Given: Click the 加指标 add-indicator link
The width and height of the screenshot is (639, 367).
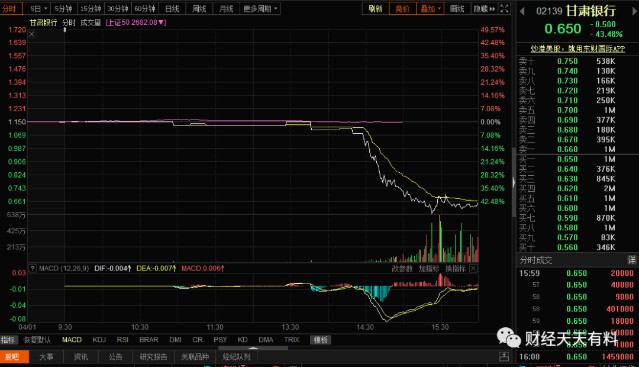Looking at the screenshot, I should 429,268.
